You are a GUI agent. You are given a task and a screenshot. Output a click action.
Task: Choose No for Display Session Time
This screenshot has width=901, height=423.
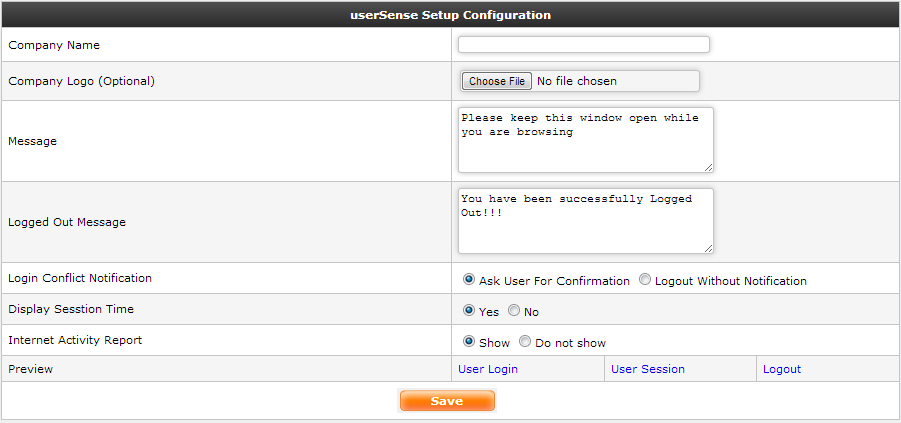(x=514, y=311)
